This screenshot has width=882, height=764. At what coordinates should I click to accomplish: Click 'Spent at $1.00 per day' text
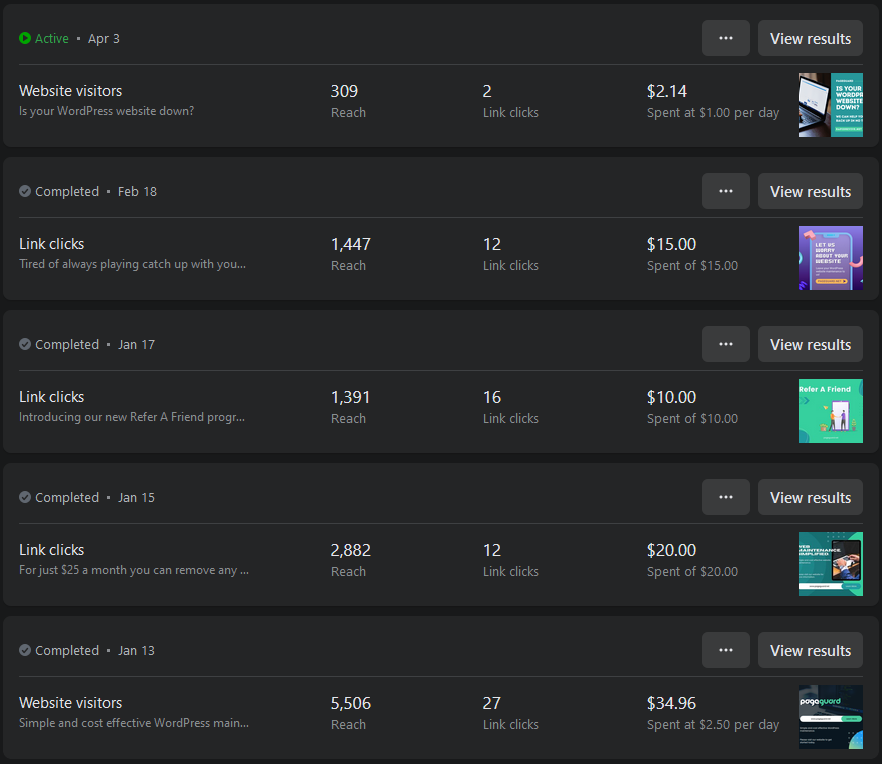713,113
